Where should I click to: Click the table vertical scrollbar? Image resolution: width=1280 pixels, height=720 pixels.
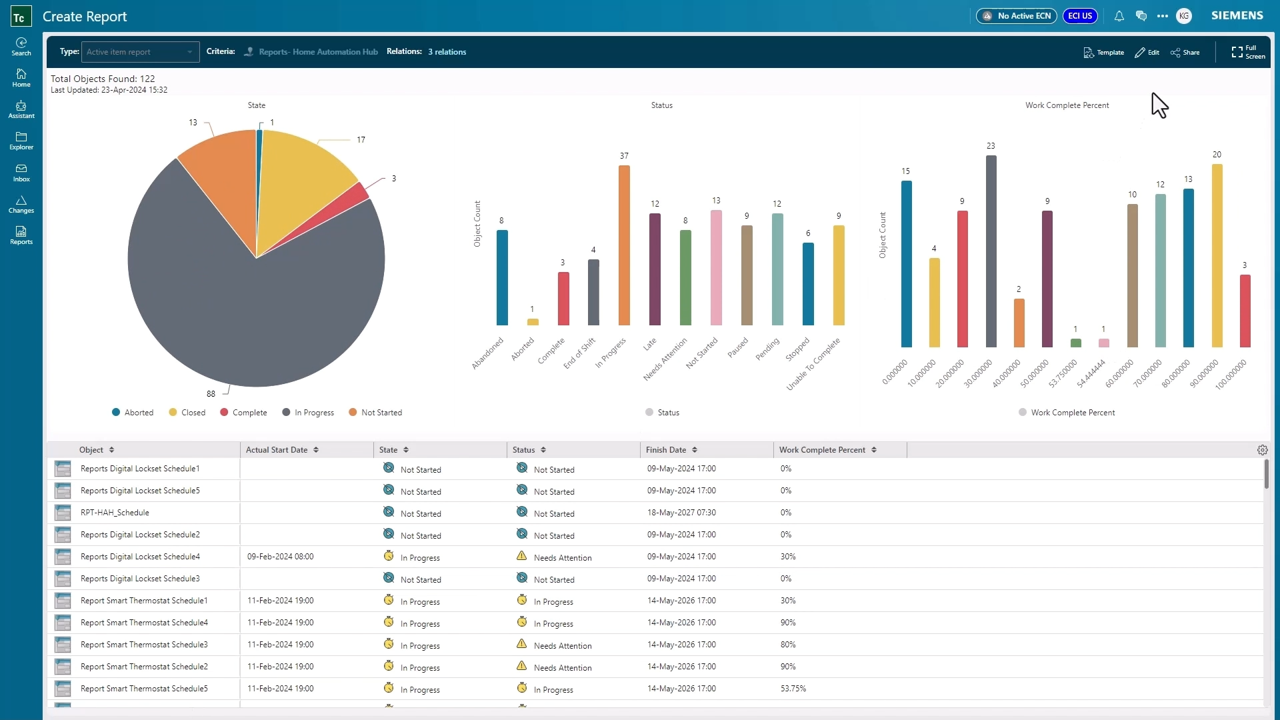pyautogui.click(x=1267, y=475)
